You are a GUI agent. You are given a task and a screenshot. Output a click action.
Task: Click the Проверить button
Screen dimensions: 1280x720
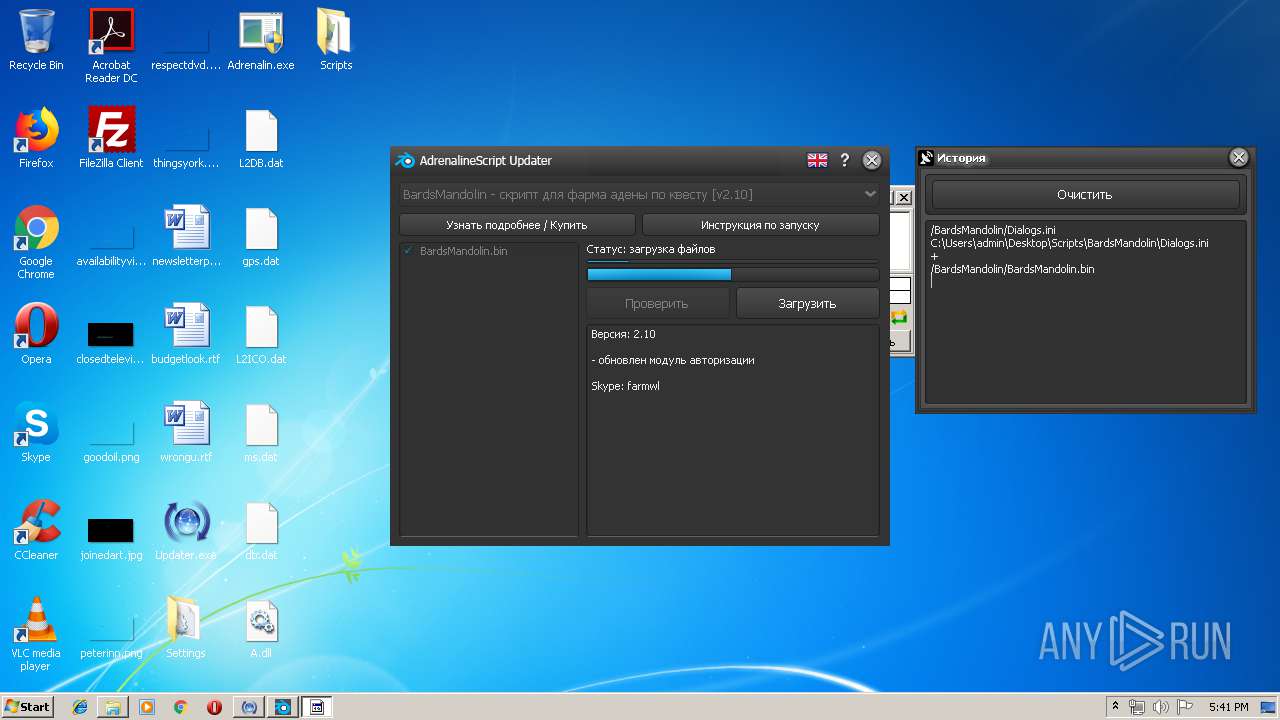point(657,303)
